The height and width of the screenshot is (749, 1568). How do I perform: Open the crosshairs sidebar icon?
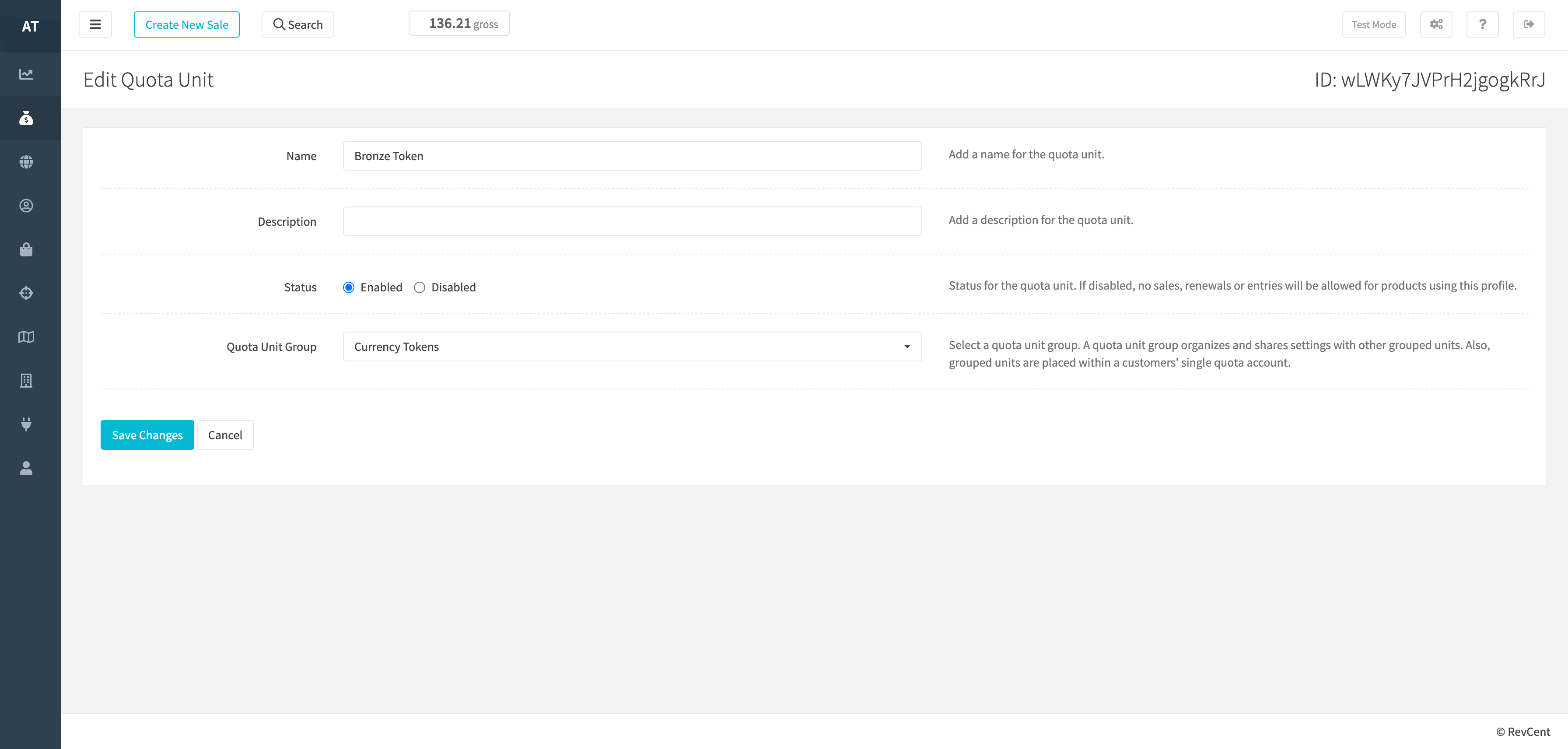click(26, 293)
